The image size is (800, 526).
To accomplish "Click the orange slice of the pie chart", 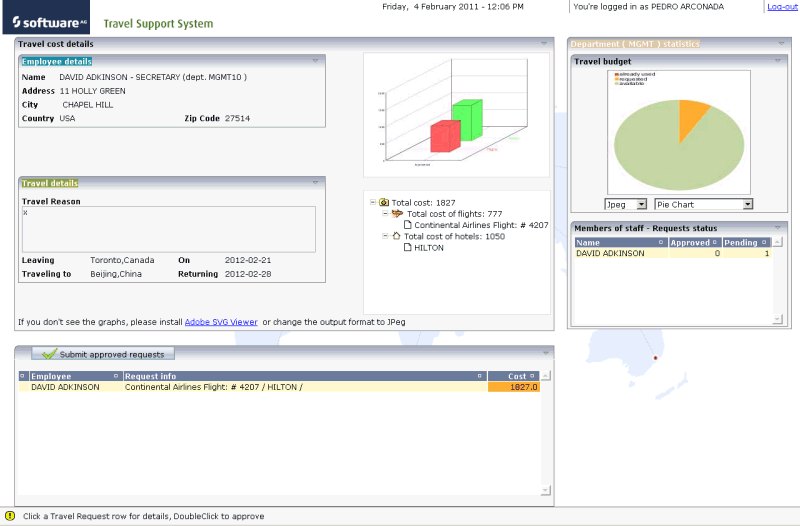I will [691, 118].
